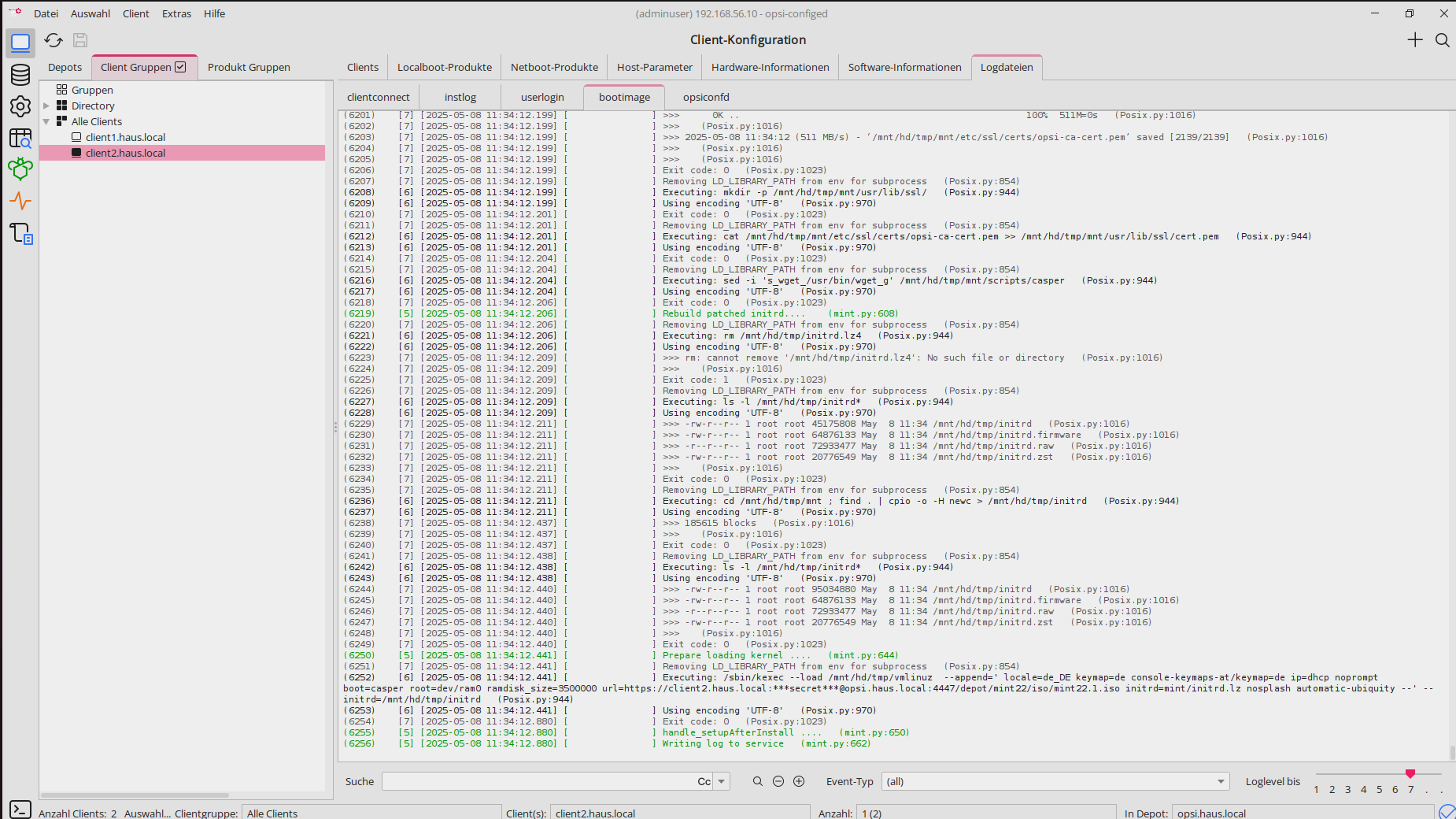Open terminal icon at bottom-left corner
Image resolution: width=1456 pixels, height=819 pixels.
pos(20,810)
